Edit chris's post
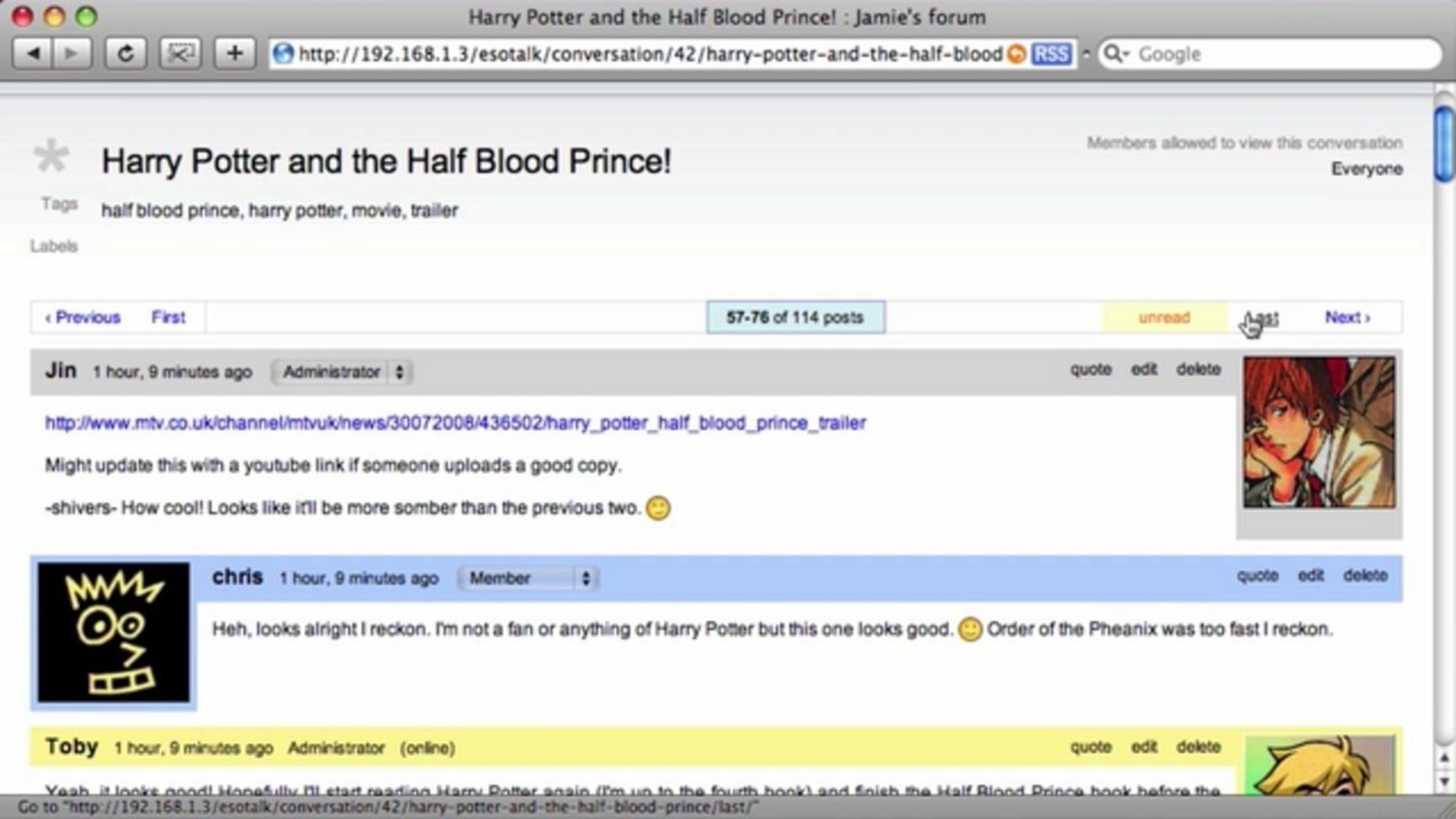The image size is (1456, 819). pyautogui.click(x=1311, y=575)
